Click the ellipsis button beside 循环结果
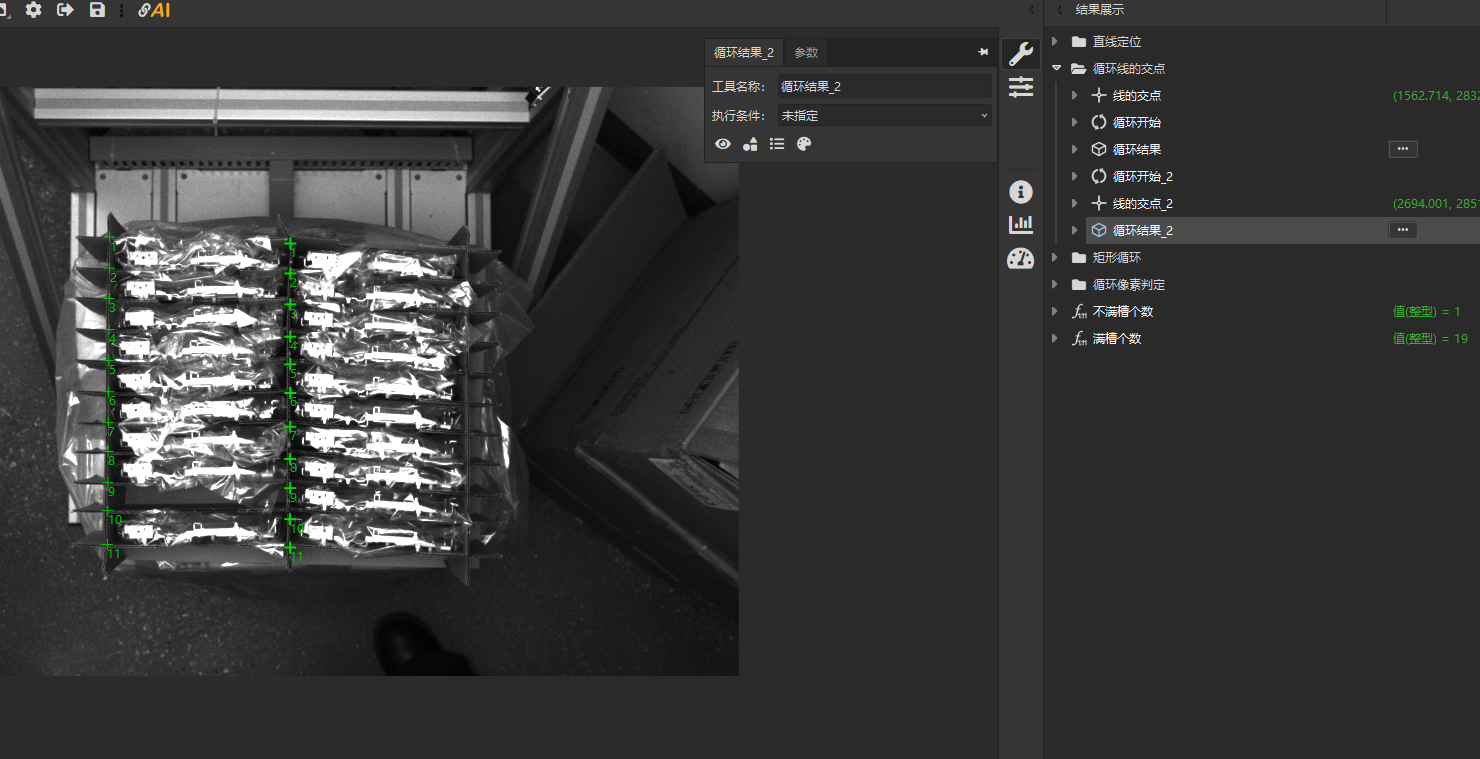The height and width of the screenshot is (759, 1480). 1402,149
